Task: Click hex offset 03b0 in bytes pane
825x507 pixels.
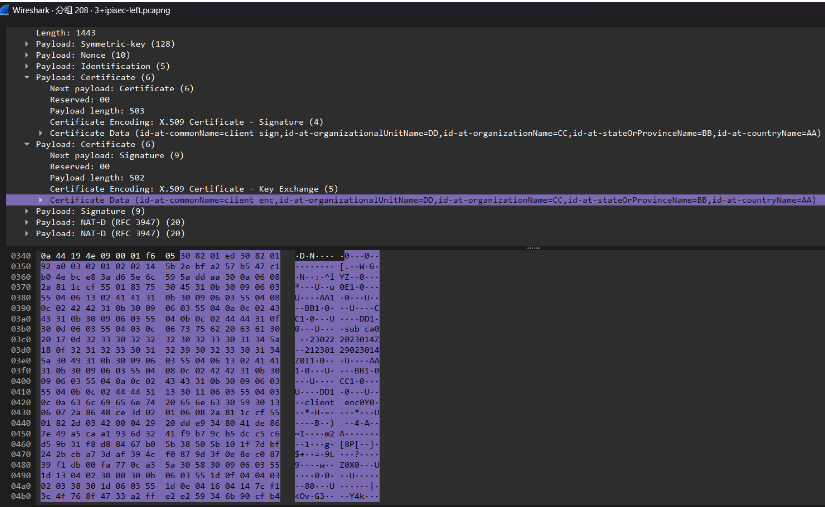Action: coord(21,329)
